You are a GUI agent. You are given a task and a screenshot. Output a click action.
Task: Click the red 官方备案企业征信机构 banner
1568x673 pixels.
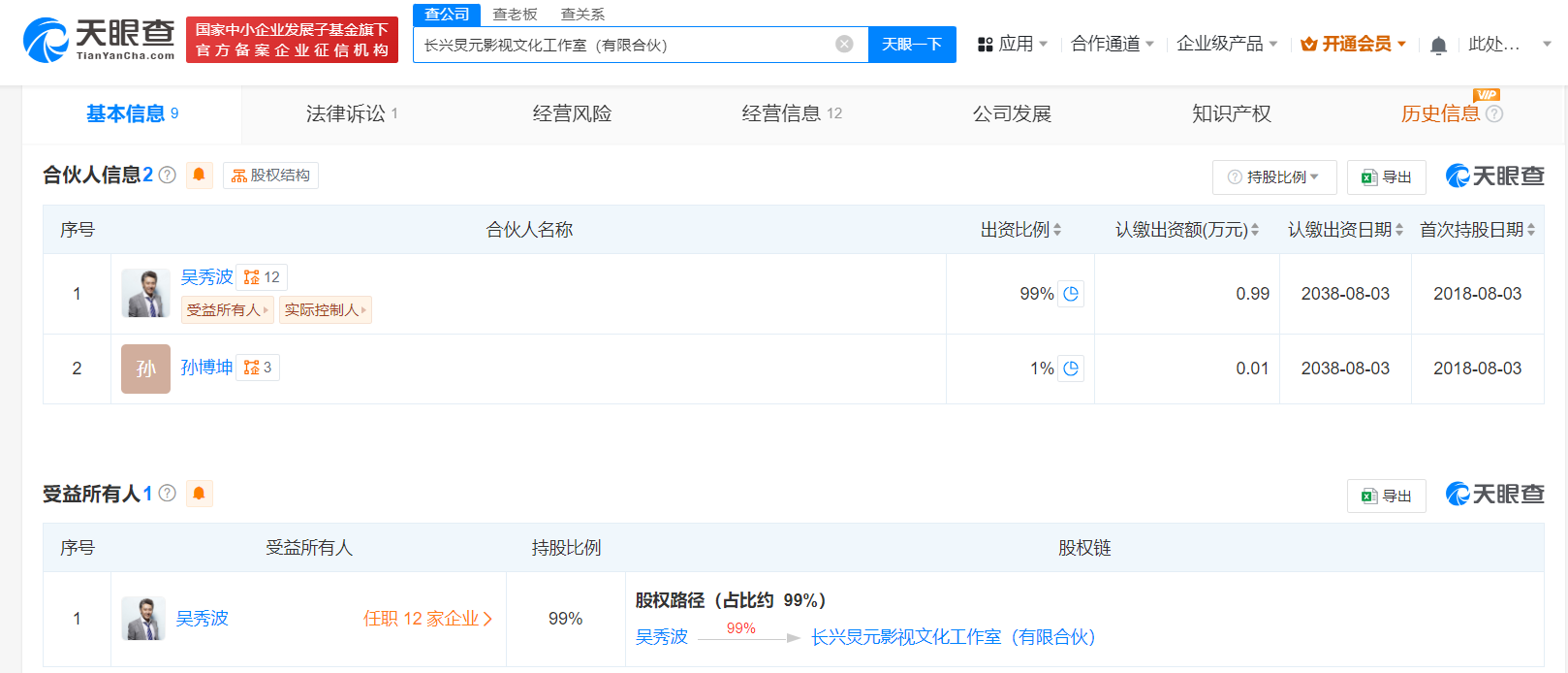tap(292, 40)
